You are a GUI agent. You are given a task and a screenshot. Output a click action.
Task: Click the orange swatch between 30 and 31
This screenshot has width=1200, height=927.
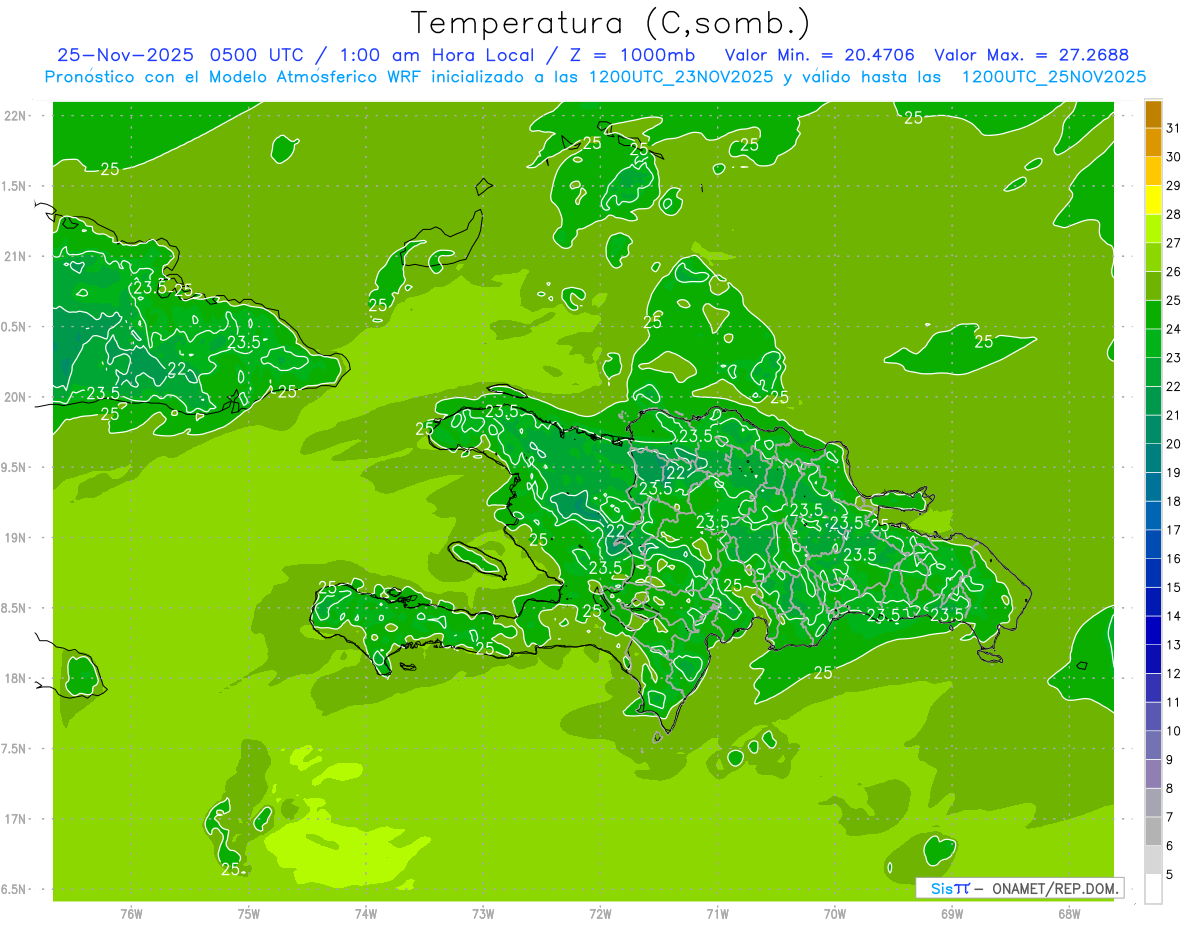(x=1153, y=142)
